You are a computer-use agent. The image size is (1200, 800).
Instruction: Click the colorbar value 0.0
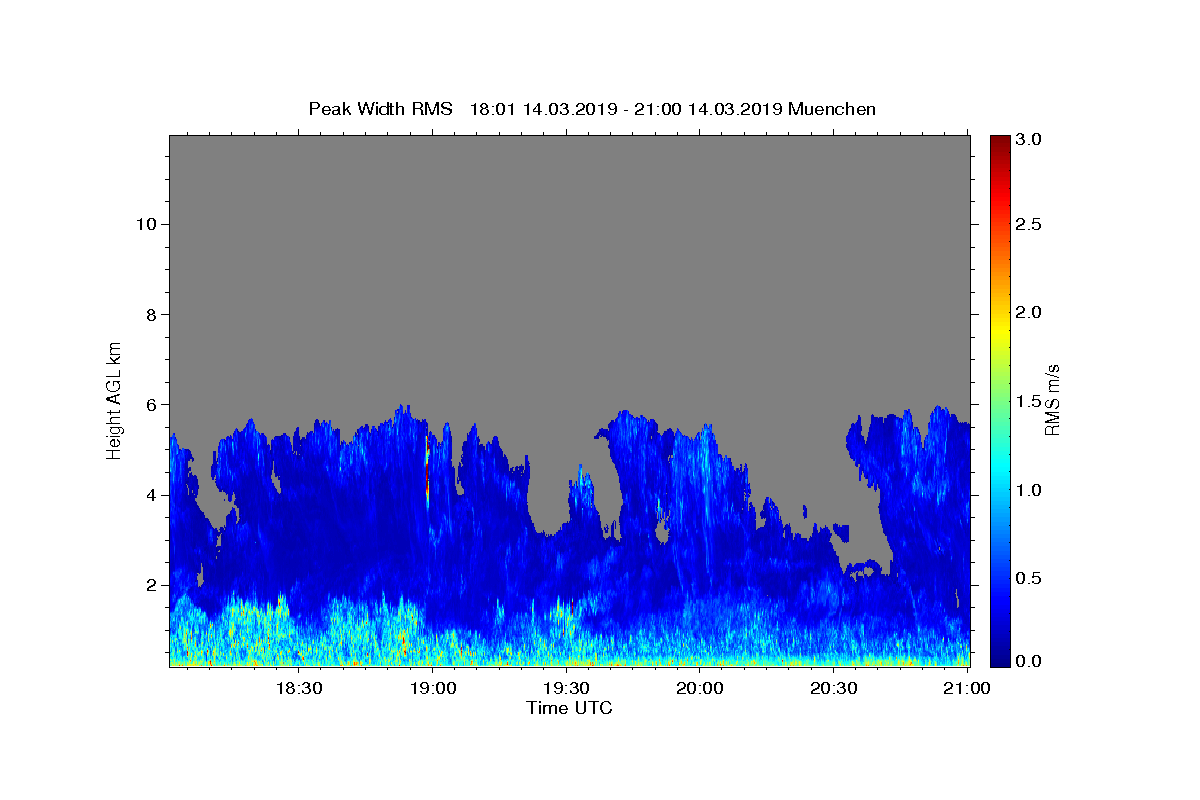click(1029, 661)
